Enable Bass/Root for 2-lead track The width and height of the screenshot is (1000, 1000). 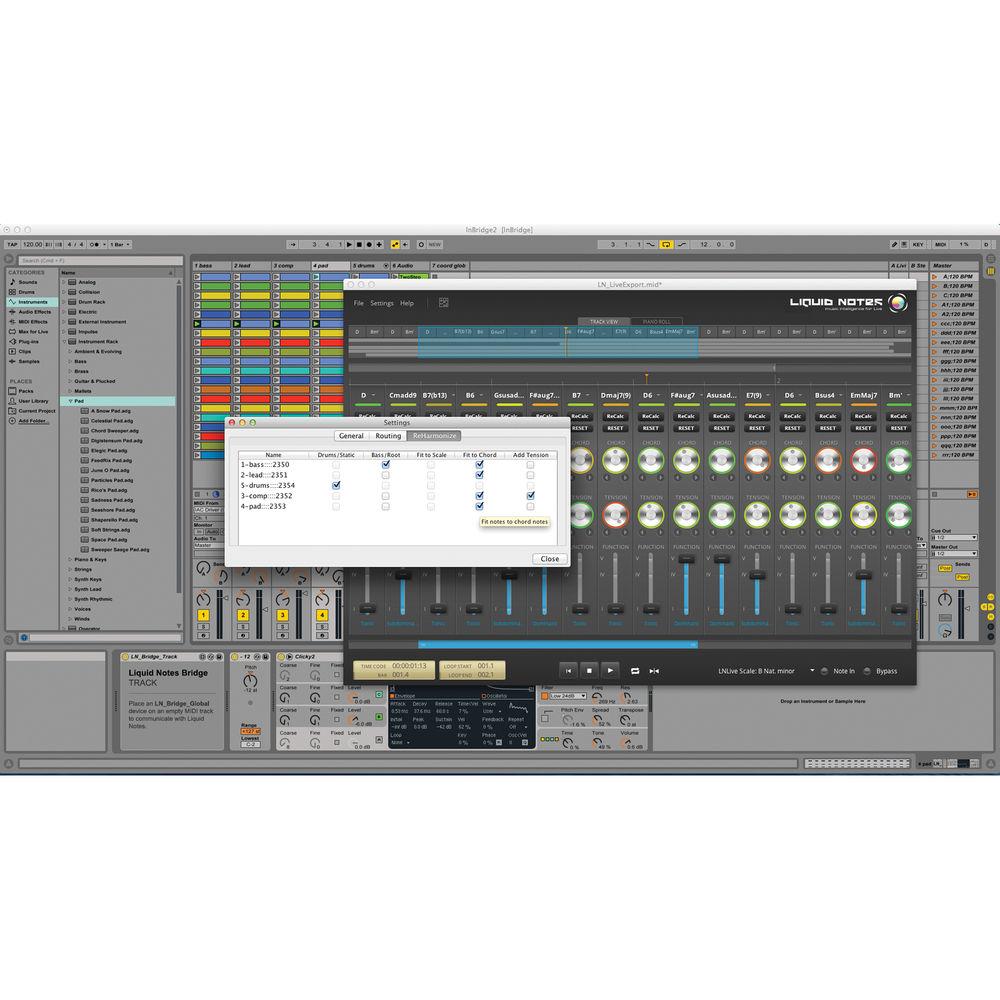pyautogui.click(x=385, y=475)
